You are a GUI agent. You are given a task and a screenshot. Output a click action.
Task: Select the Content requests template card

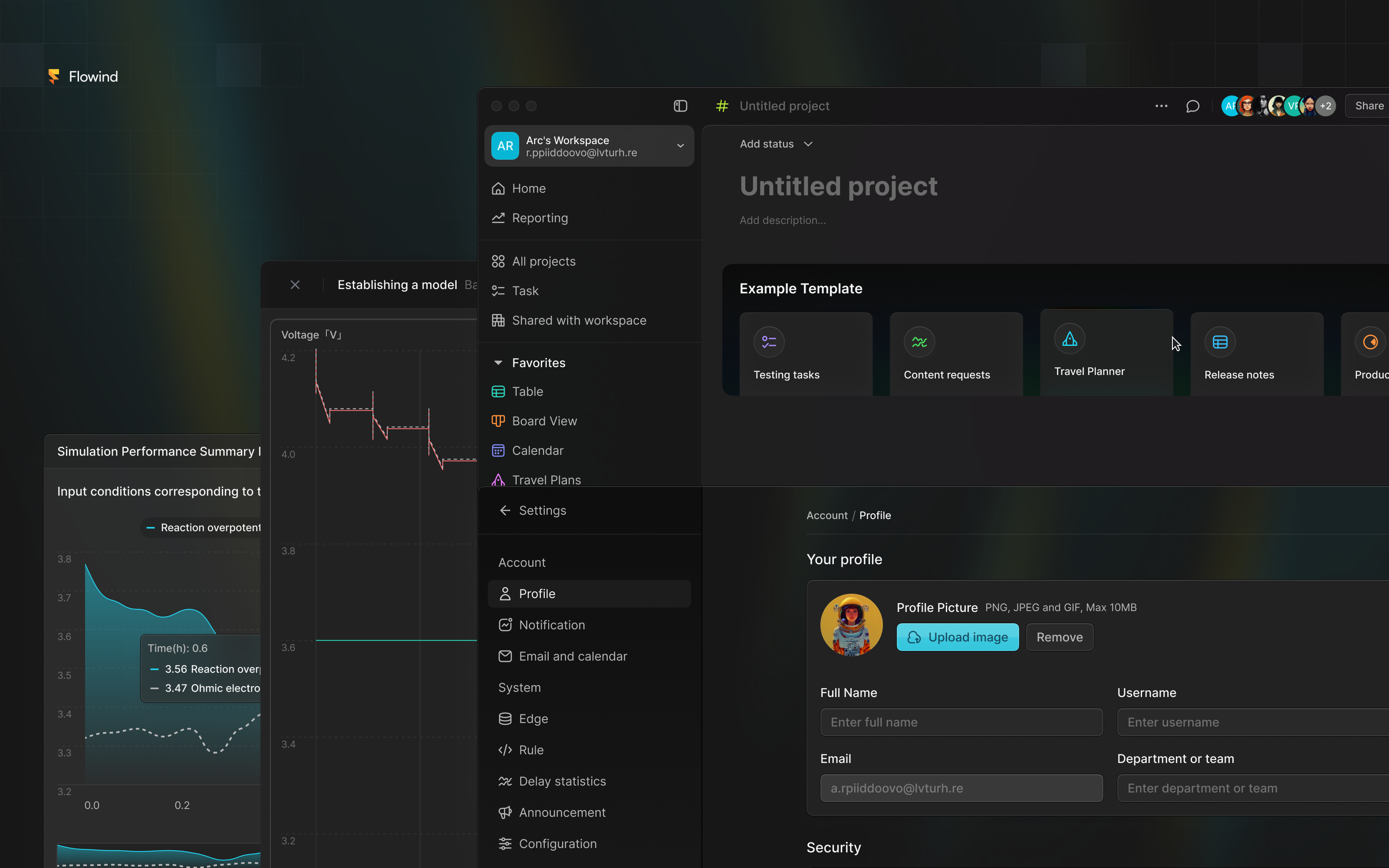[x=956, y=354]
